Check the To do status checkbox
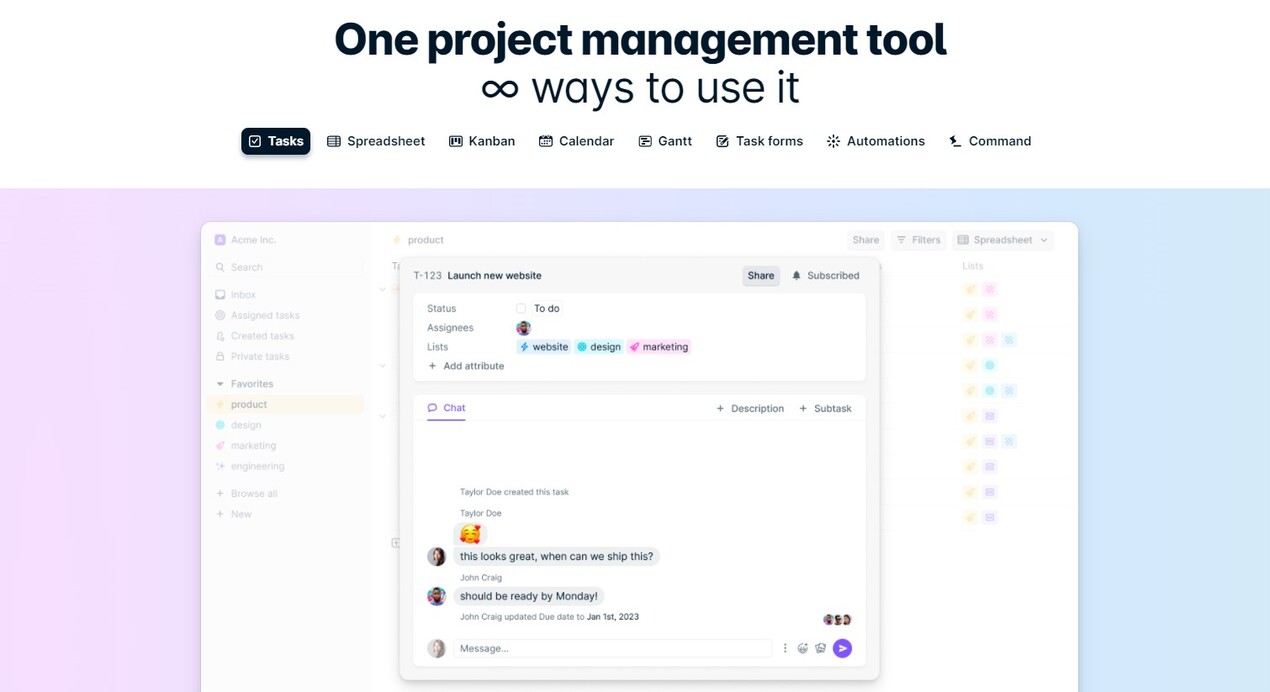The image size is (1270, 692). 521,309
